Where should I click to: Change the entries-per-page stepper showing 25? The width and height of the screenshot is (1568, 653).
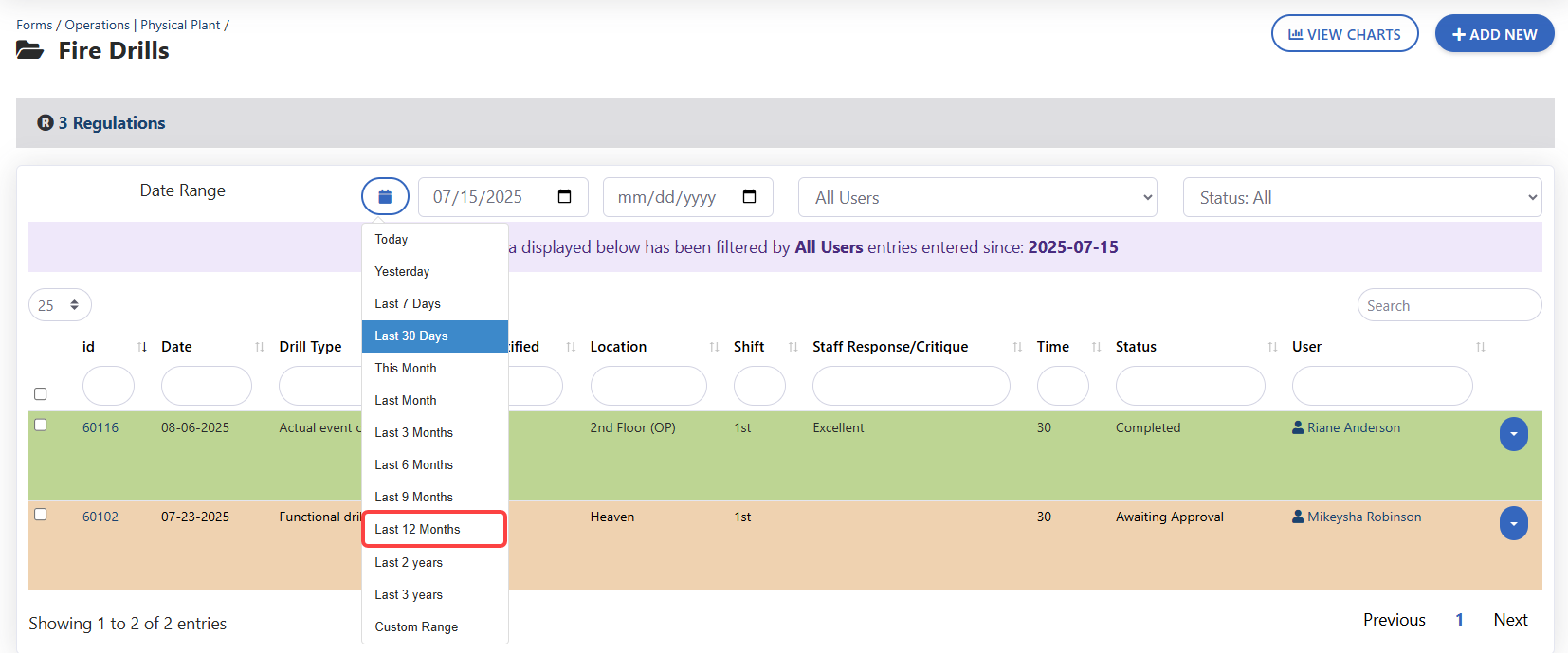pos(60,305)
